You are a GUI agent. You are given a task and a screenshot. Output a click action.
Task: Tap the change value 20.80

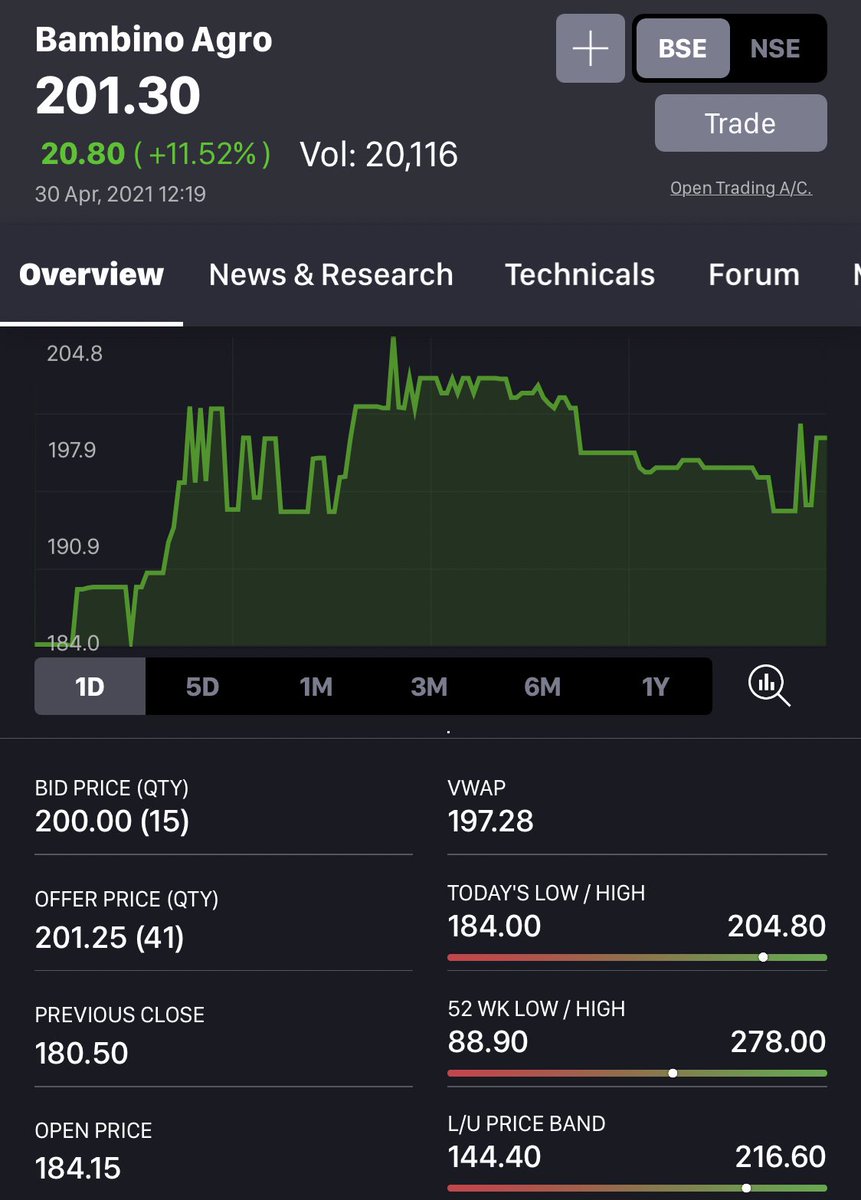[83, 154]
